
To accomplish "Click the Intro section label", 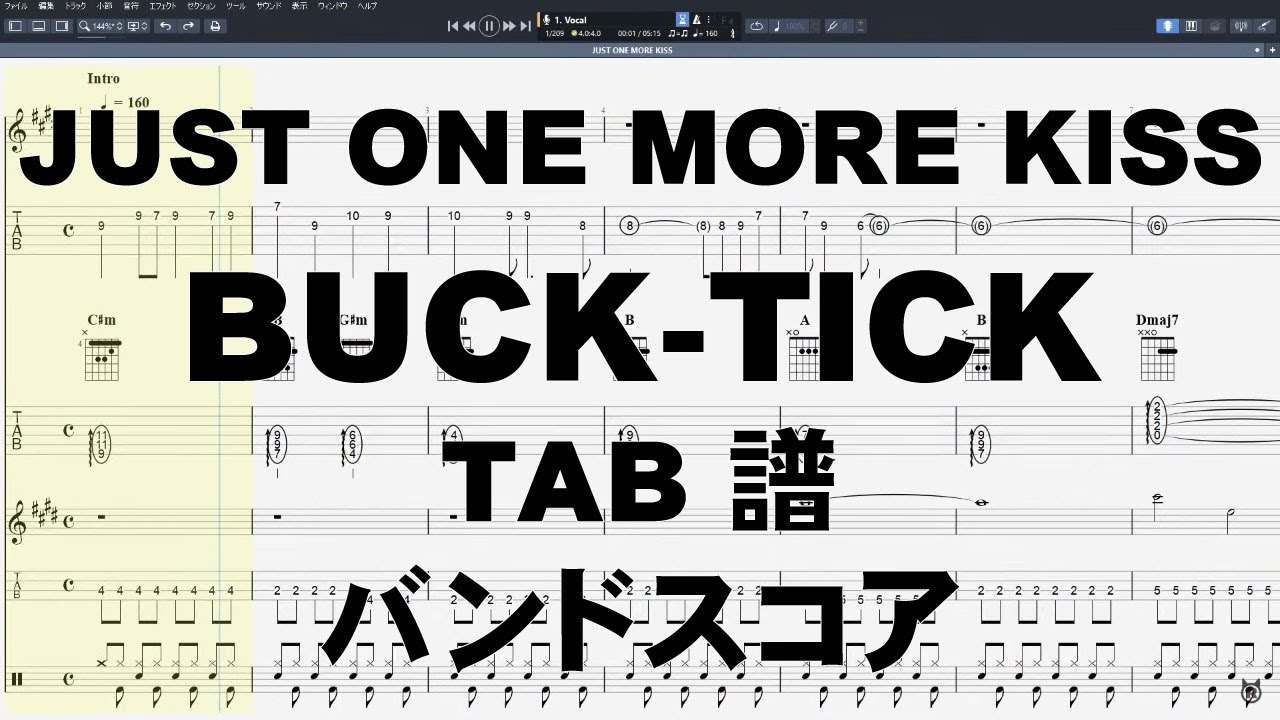I will (103, 78).
